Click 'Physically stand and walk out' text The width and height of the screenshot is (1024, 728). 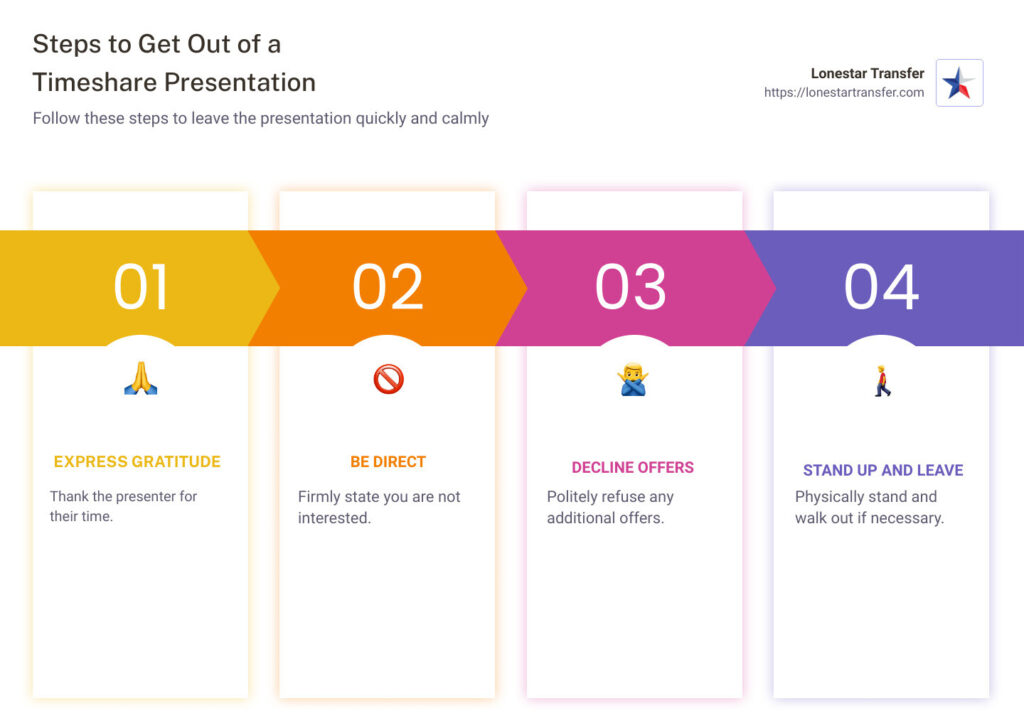869,507
